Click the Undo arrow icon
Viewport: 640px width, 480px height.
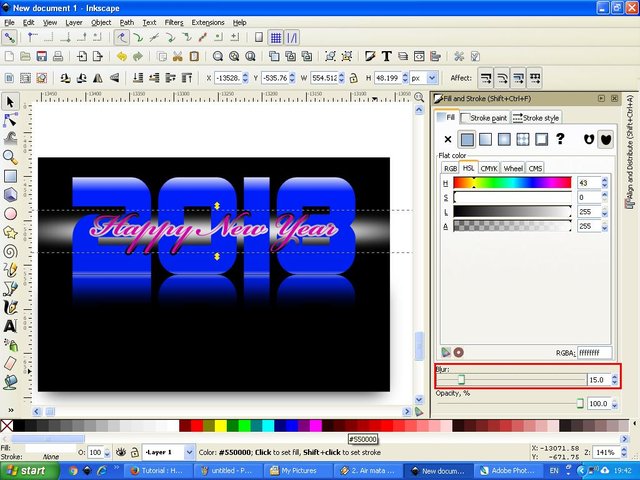122,56
